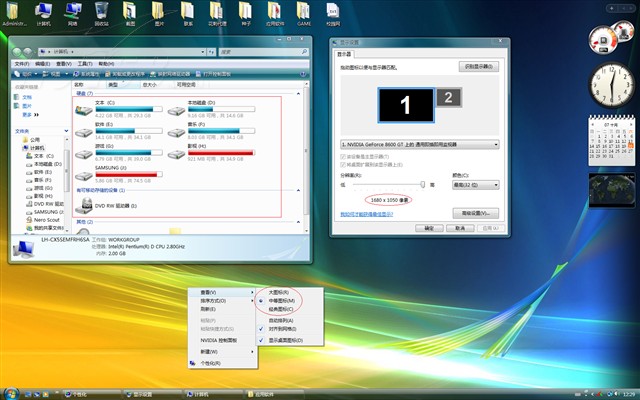Collapse the 硬盘 (7) group

(x=298, y=94)
